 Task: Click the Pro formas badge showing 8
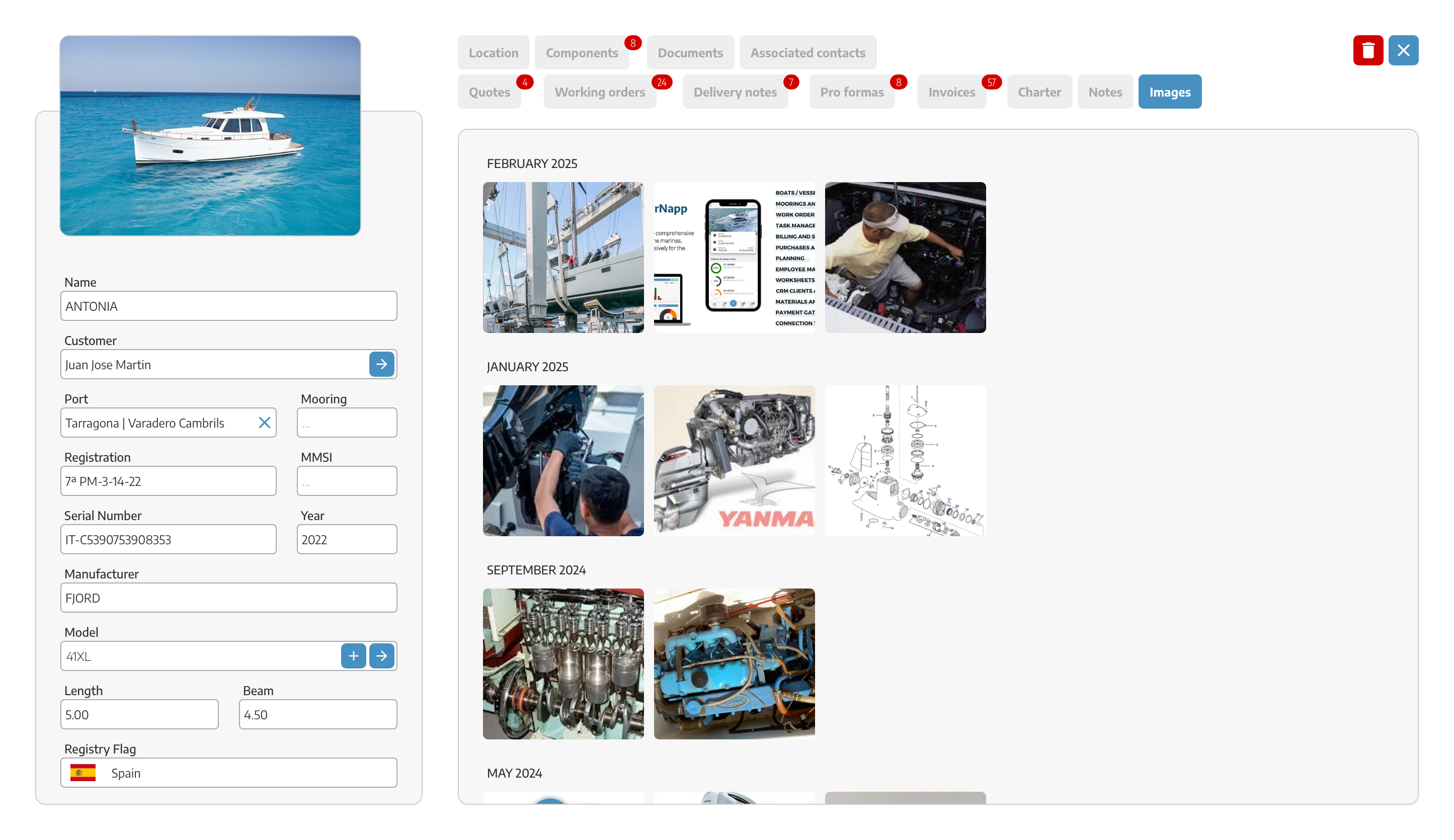tap(899, 82)
